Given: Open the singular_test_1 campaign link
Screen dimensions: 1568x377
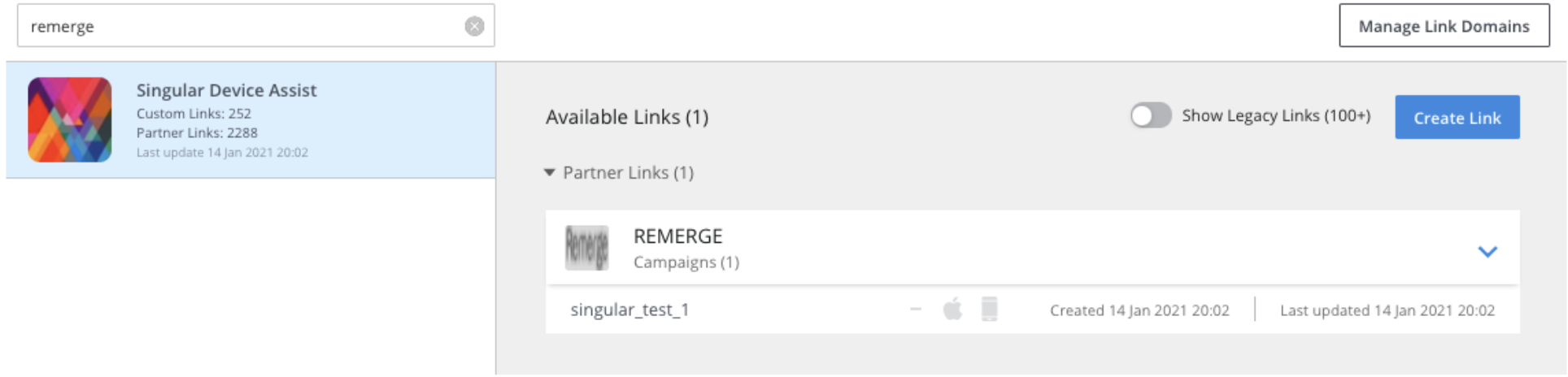Looking at the screenshot, I should click(x=629, y=310).
